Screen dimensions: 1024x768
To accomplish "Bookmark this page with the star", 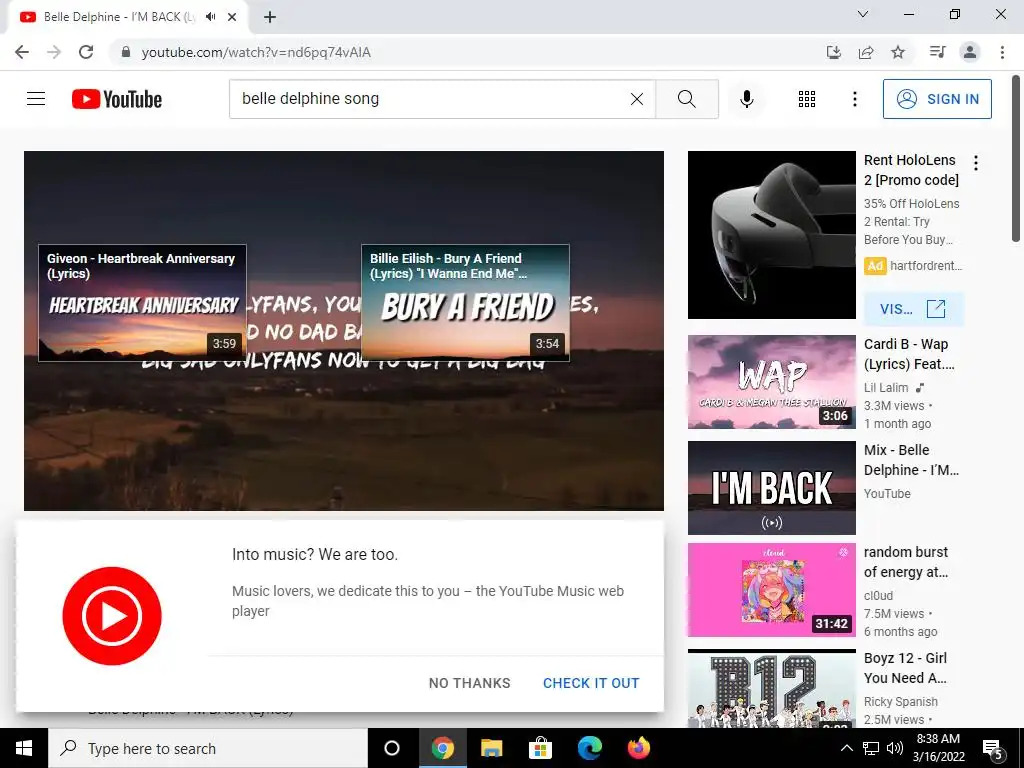I will tap(898, 52).
